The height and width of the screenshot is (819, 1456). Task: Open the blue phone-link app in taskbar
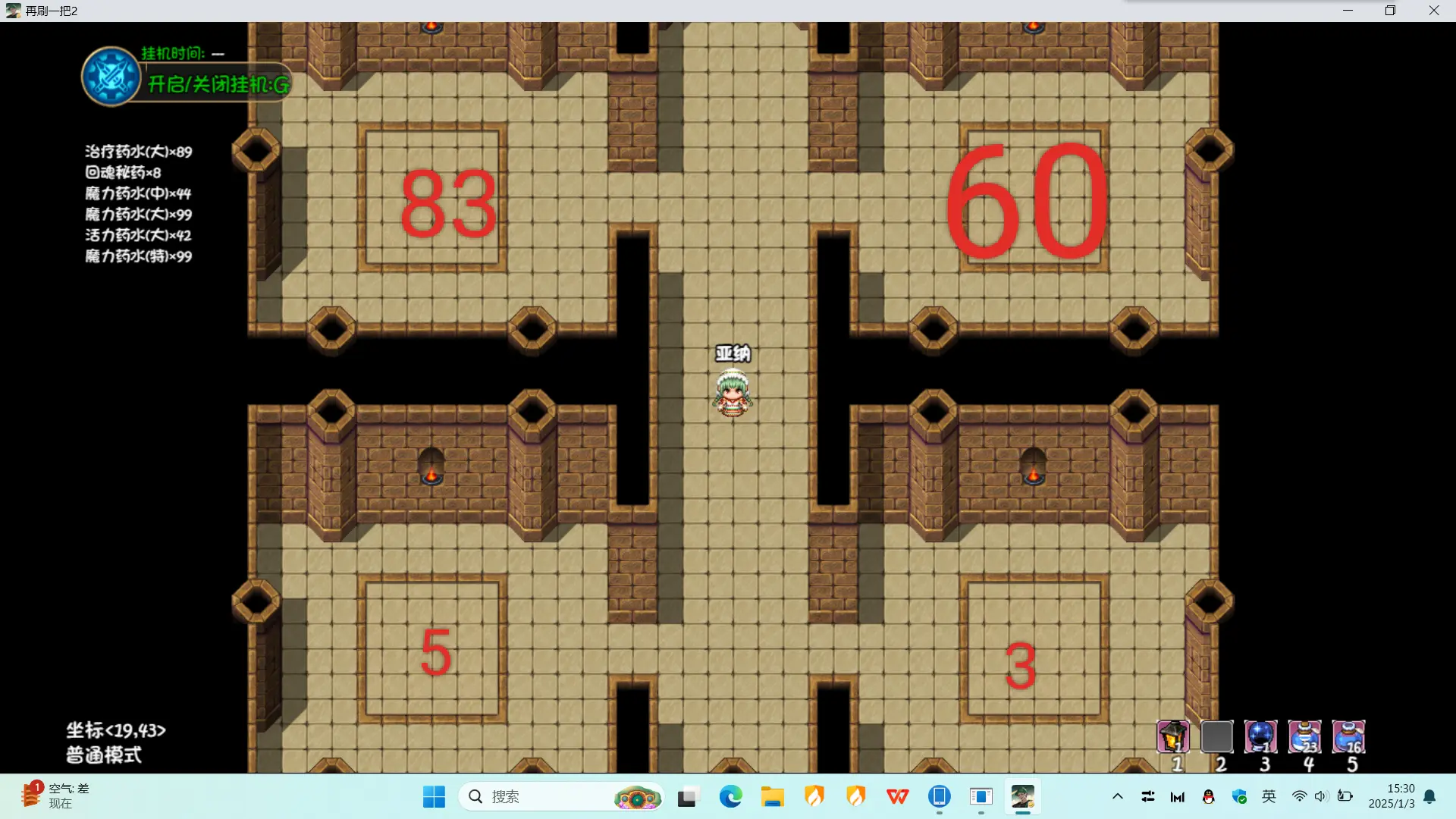[x=939, y=796]
